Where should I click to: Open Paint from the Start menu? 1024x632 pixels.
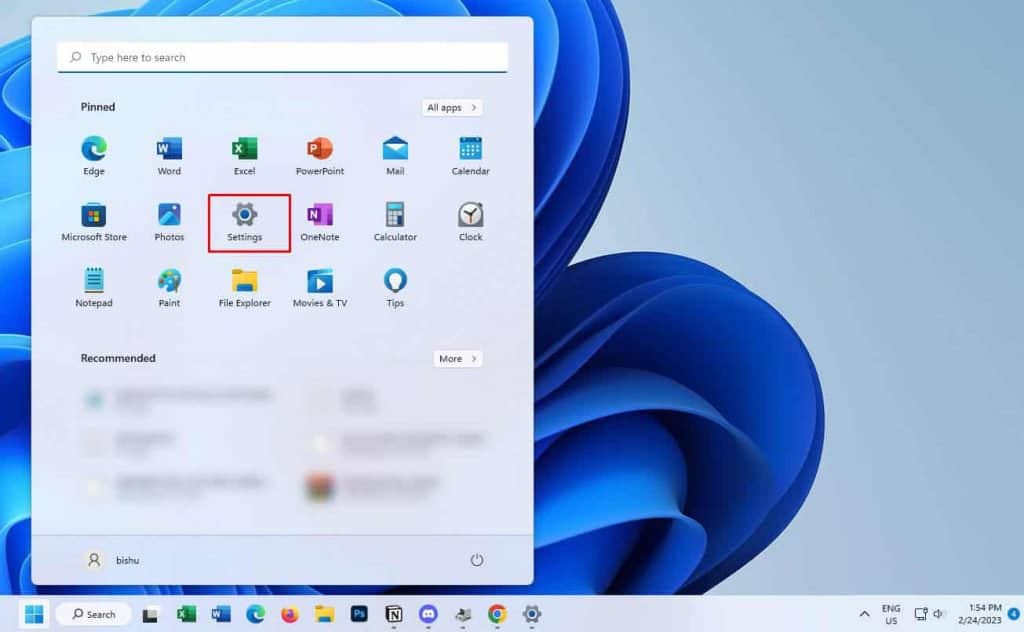tap(168, 283)
